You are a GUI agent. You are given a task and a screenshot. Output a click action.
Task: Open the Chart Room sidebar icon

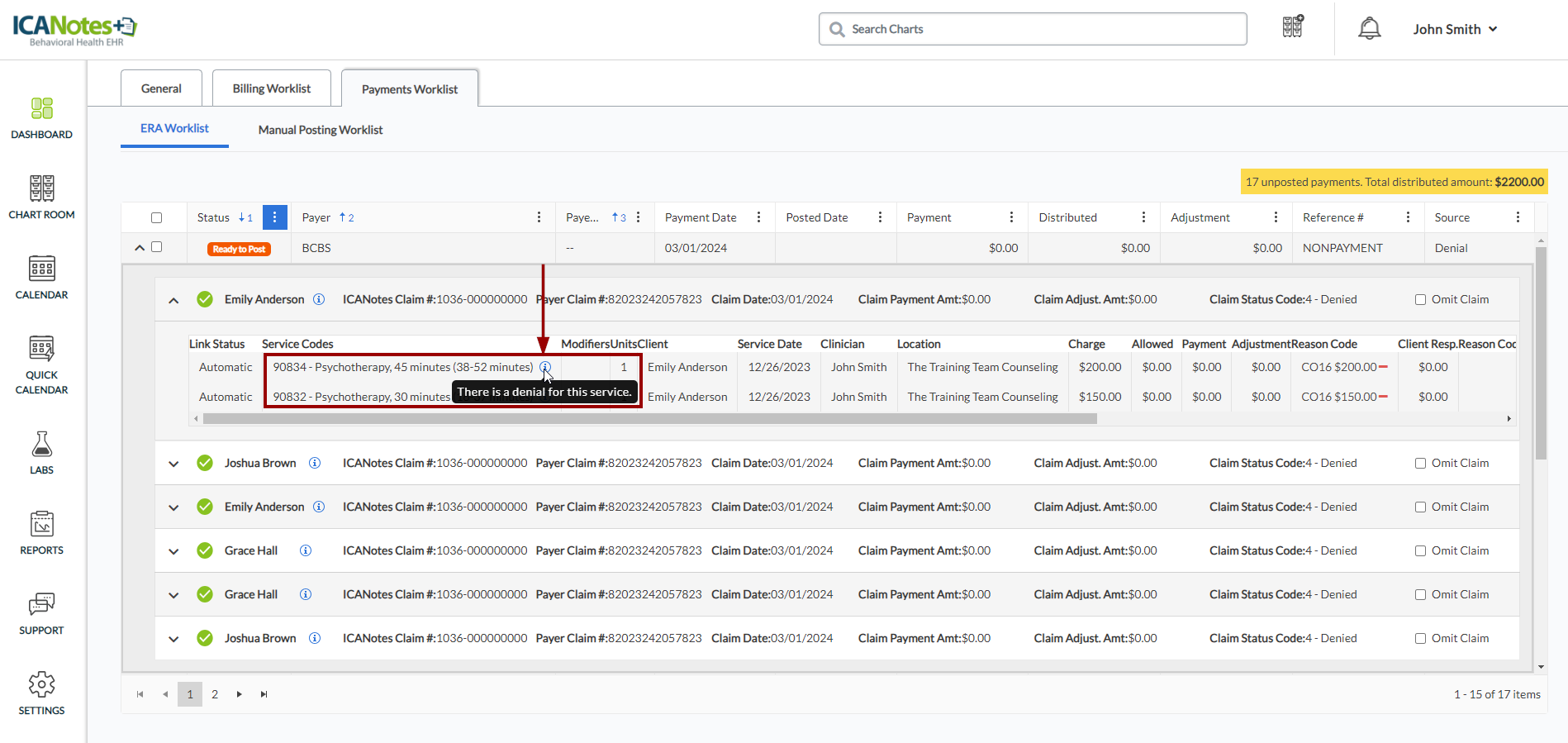tap(41, 189)
